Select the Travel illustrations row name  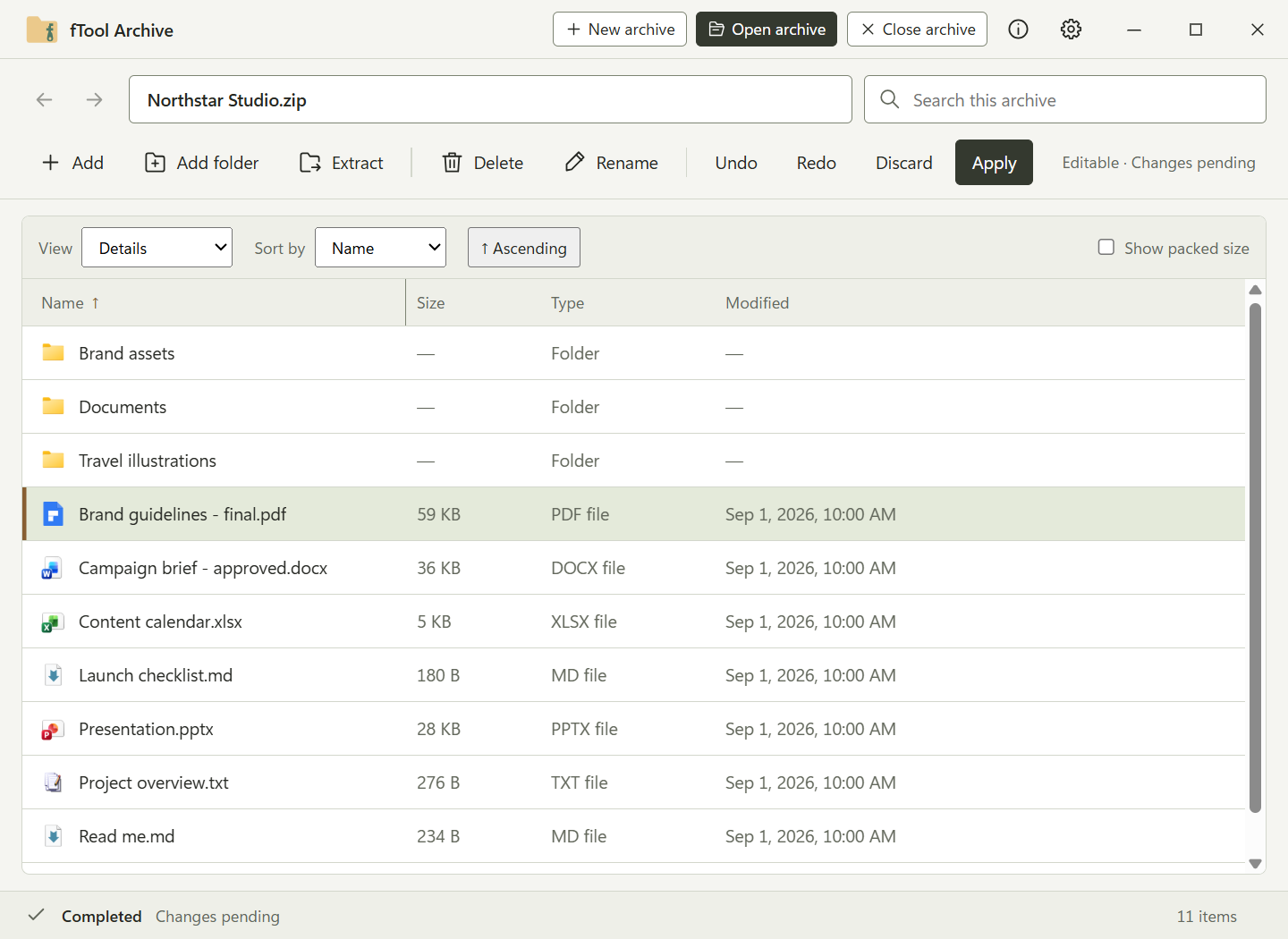tap(148, 461)
